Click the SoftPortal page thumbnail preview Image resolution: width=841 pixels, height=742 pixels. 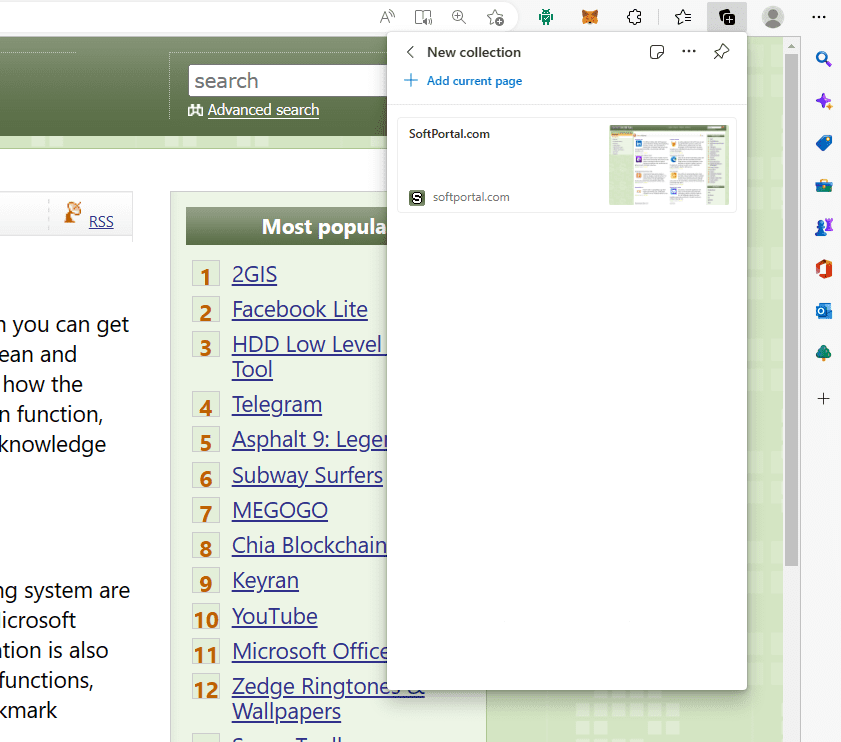668,165
